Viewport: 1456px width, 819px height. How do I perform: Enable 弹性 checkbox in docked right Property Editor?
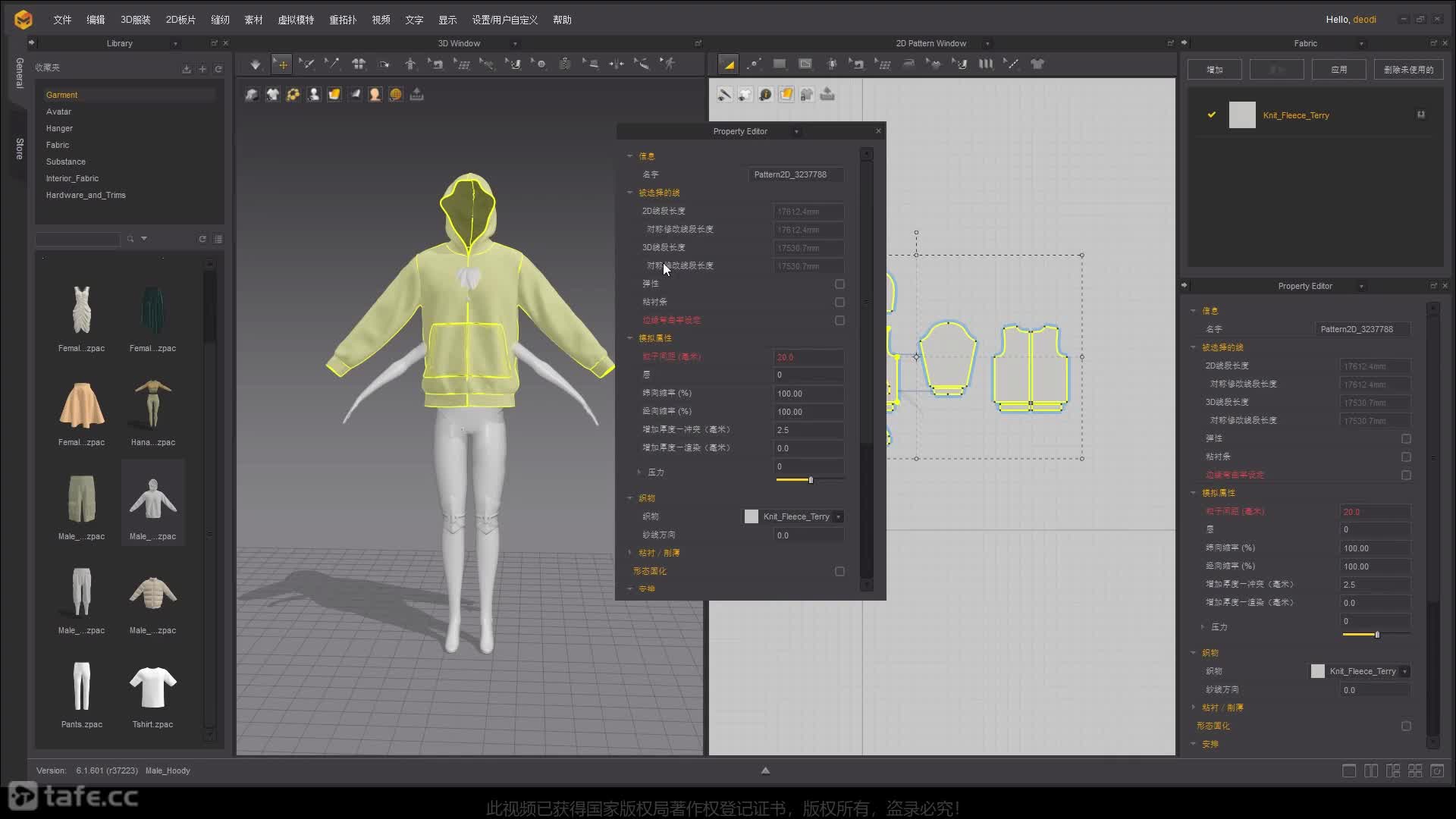1406,438
